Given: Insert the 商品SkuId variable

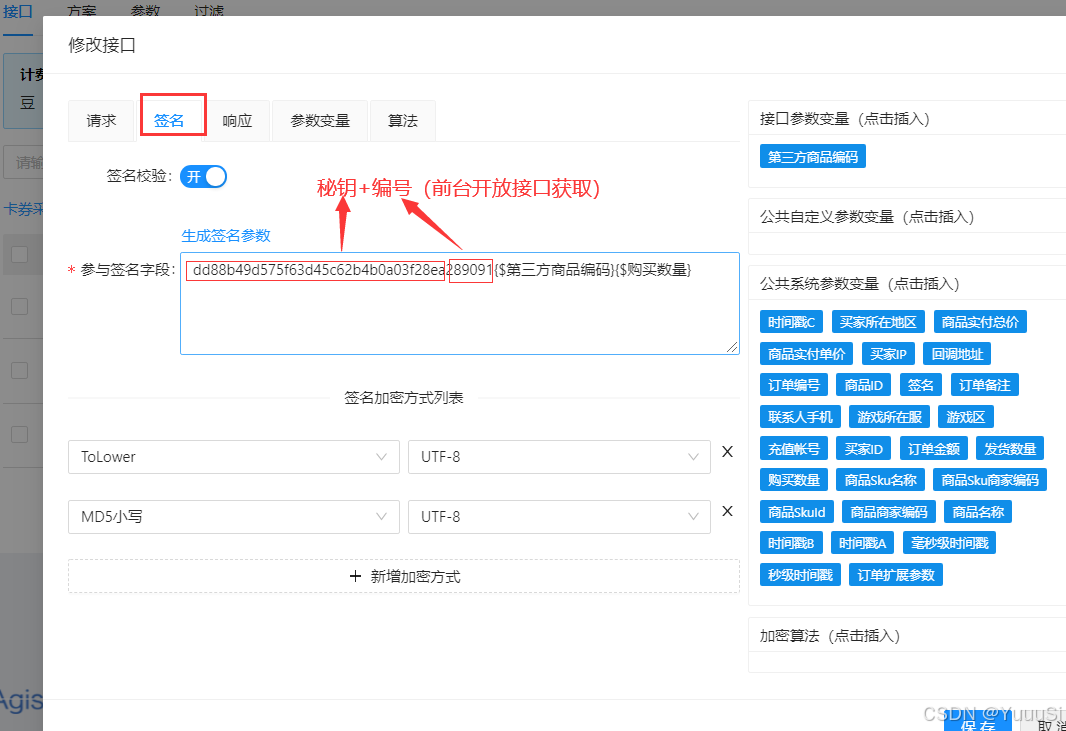Looking at the screenshot, I should 797,512.
